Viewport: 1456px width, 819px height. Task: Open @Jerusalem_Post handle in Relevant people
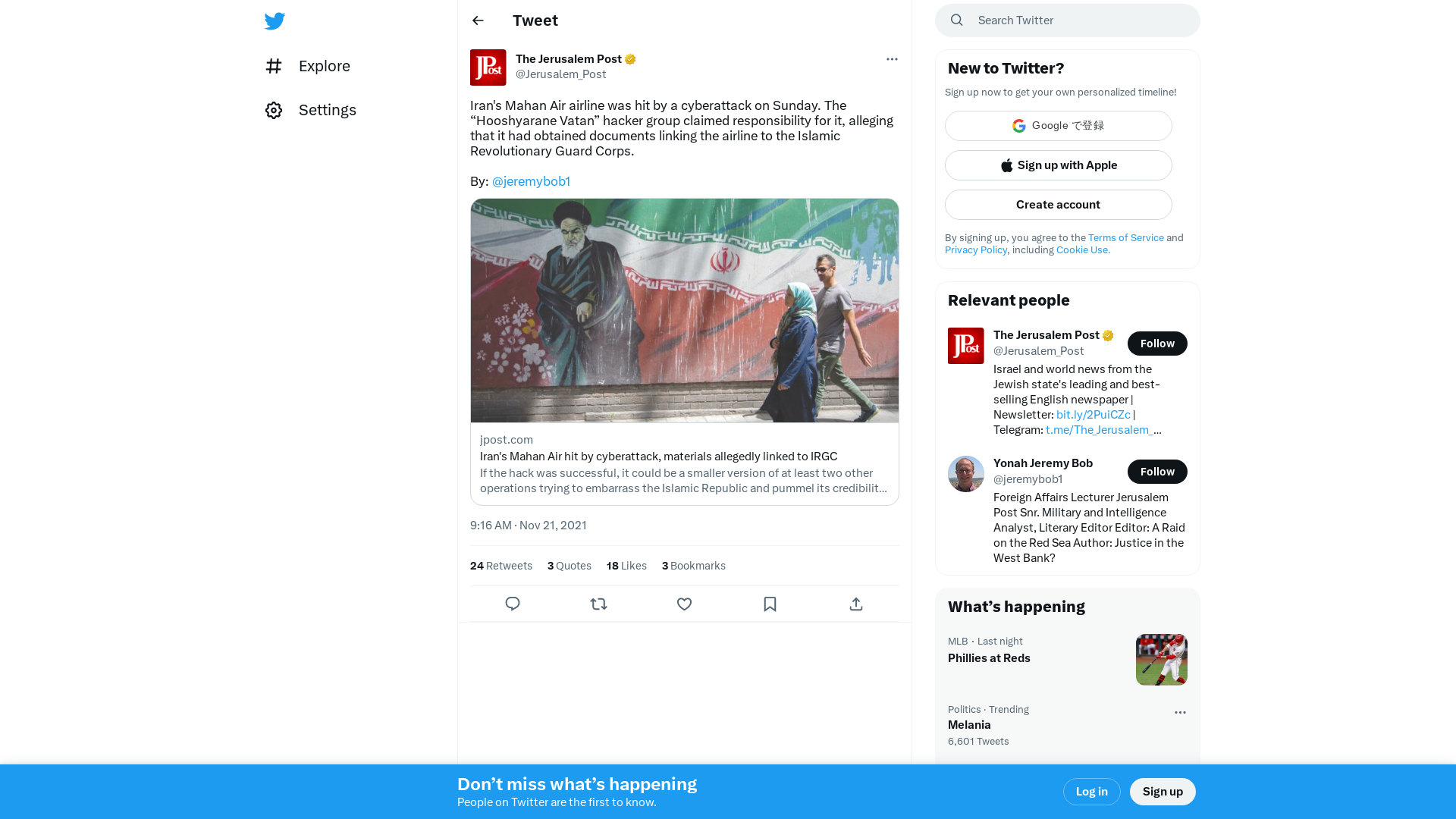(x=1039, y=351)
